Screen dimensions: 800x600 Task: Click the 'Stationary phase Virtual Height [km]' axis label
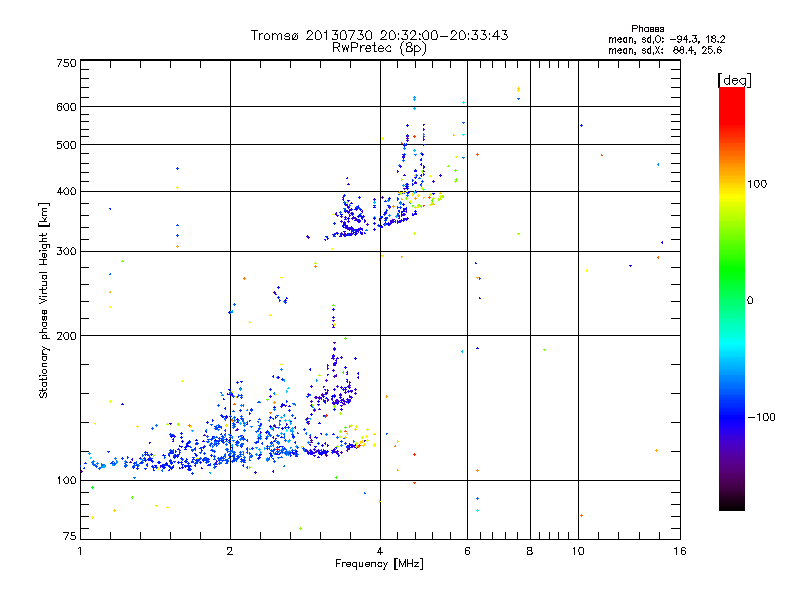click(x=44, y=300)
